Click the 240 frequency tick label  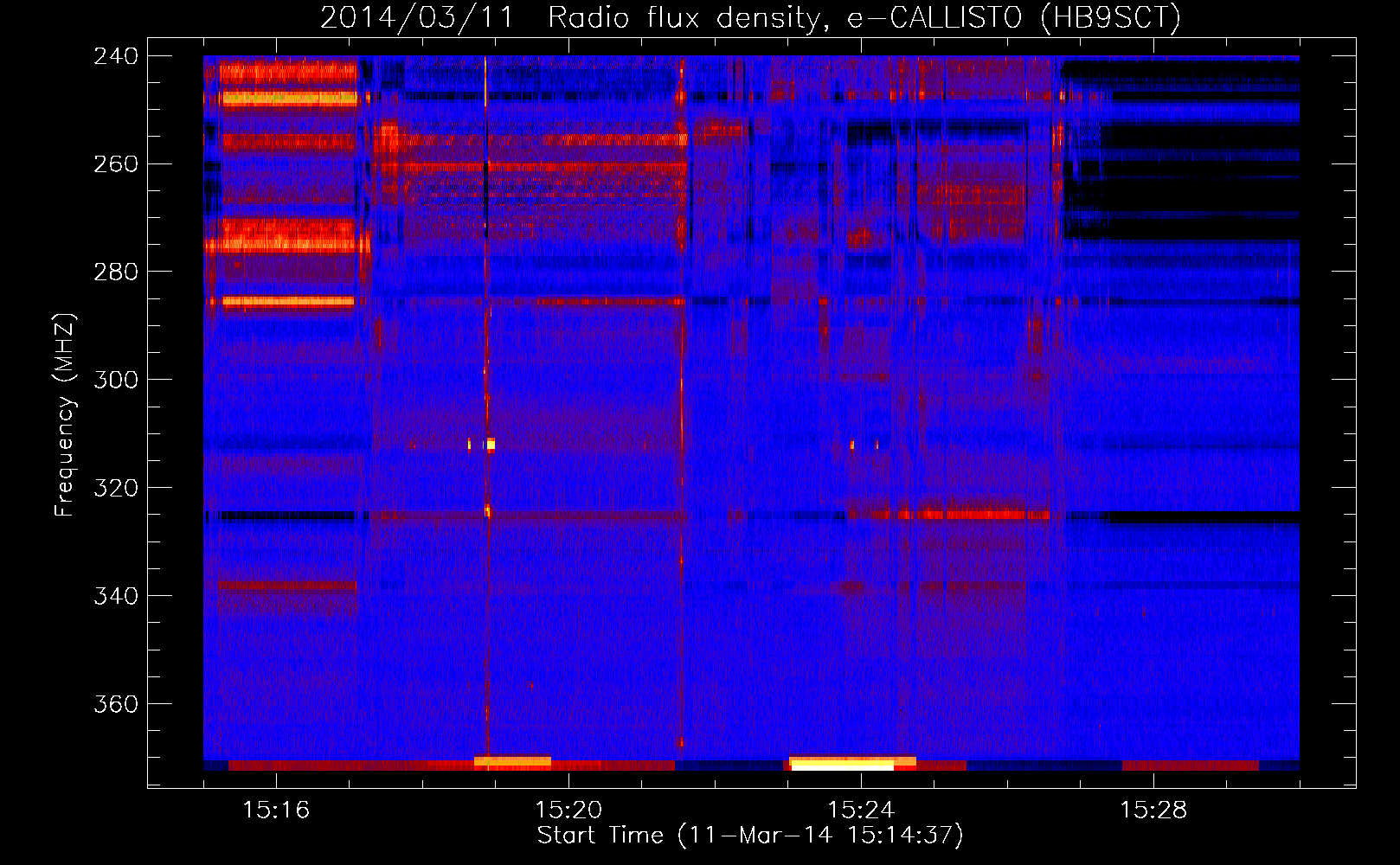[x=115, y=56]
